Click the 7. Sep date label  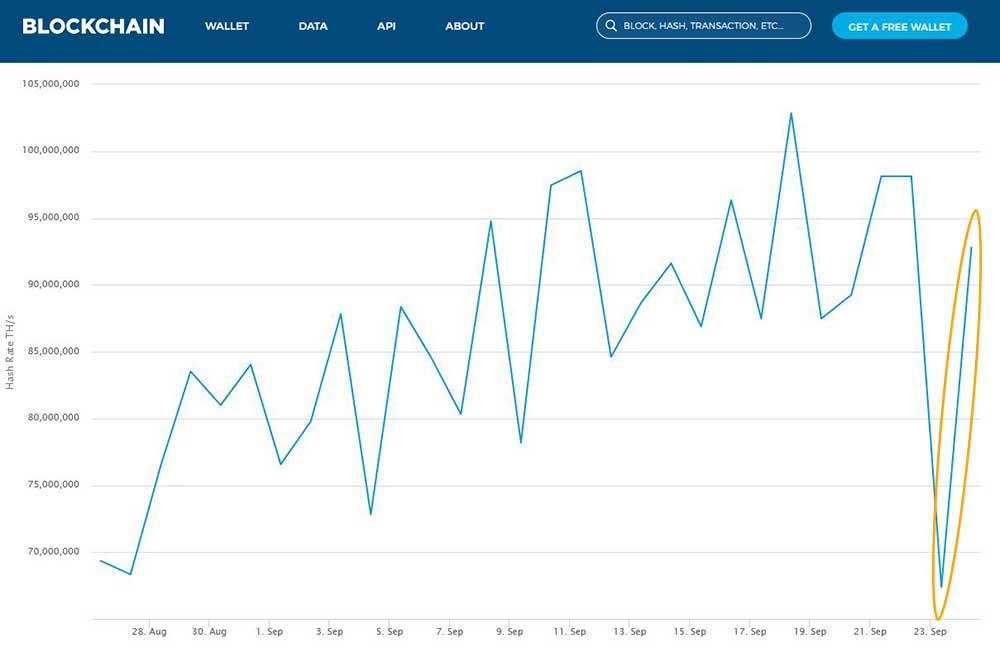[450, 631]
